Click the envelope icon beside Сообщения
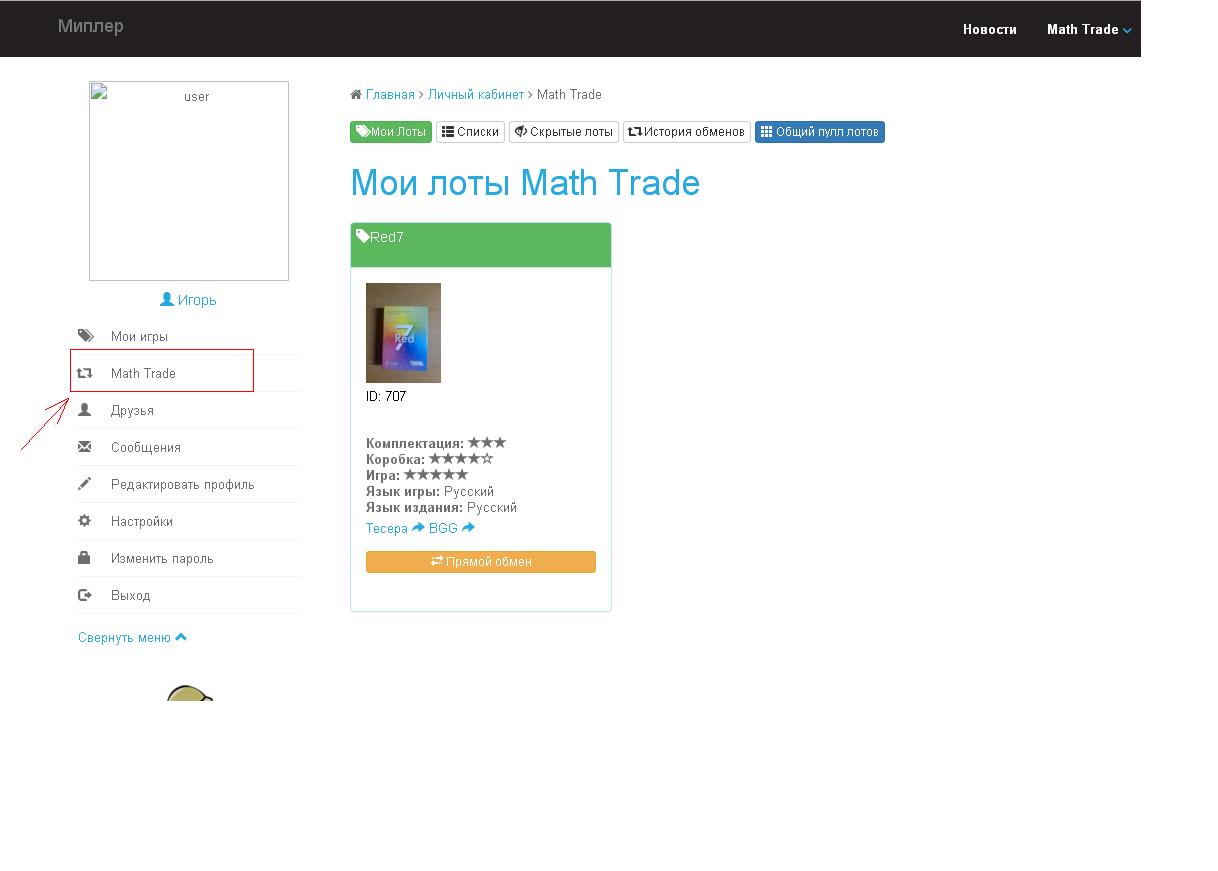The width and height of the screenshot is (1218, 871). tap(85, 447)
